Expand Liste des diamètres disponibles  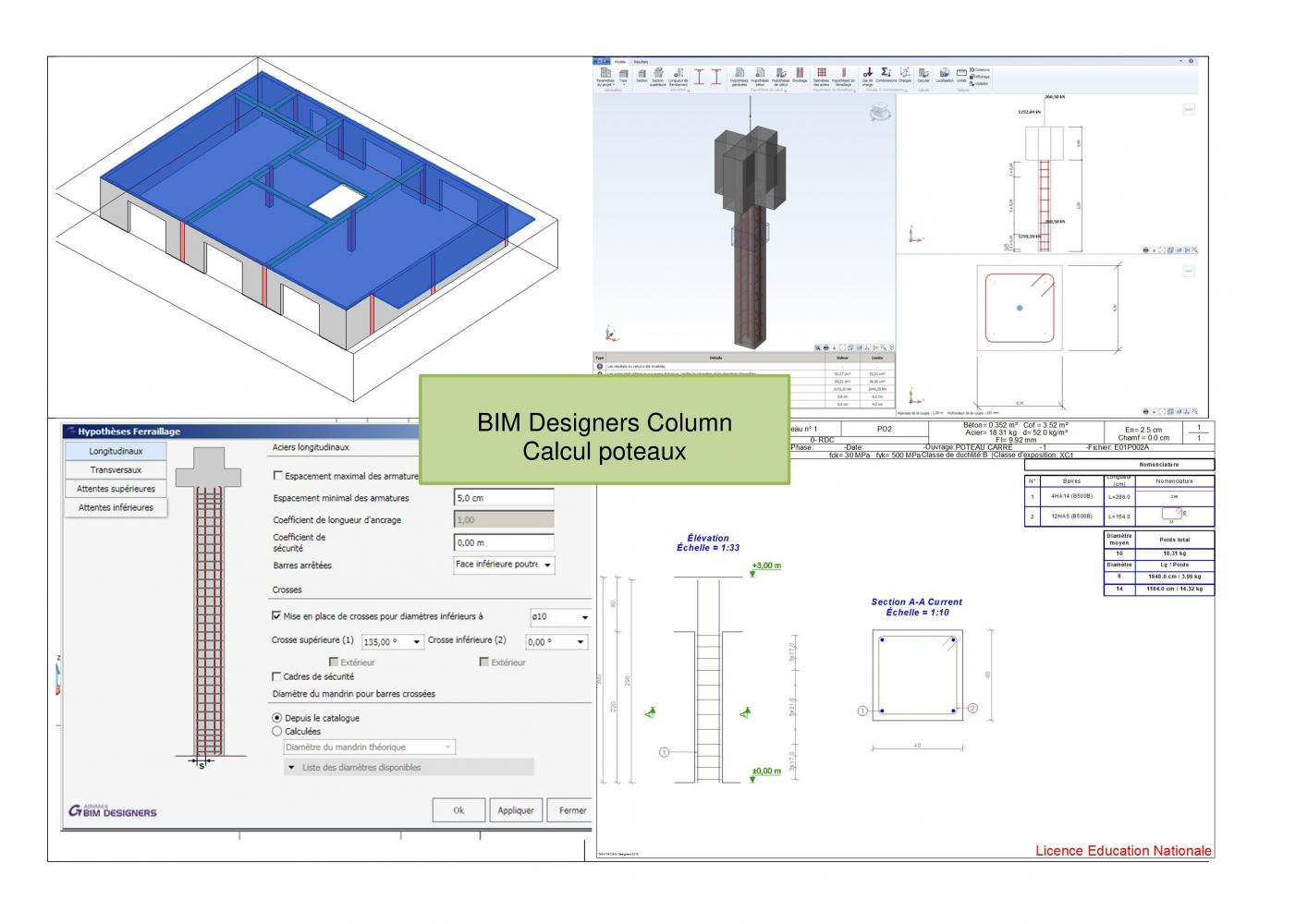click(408, 767)
